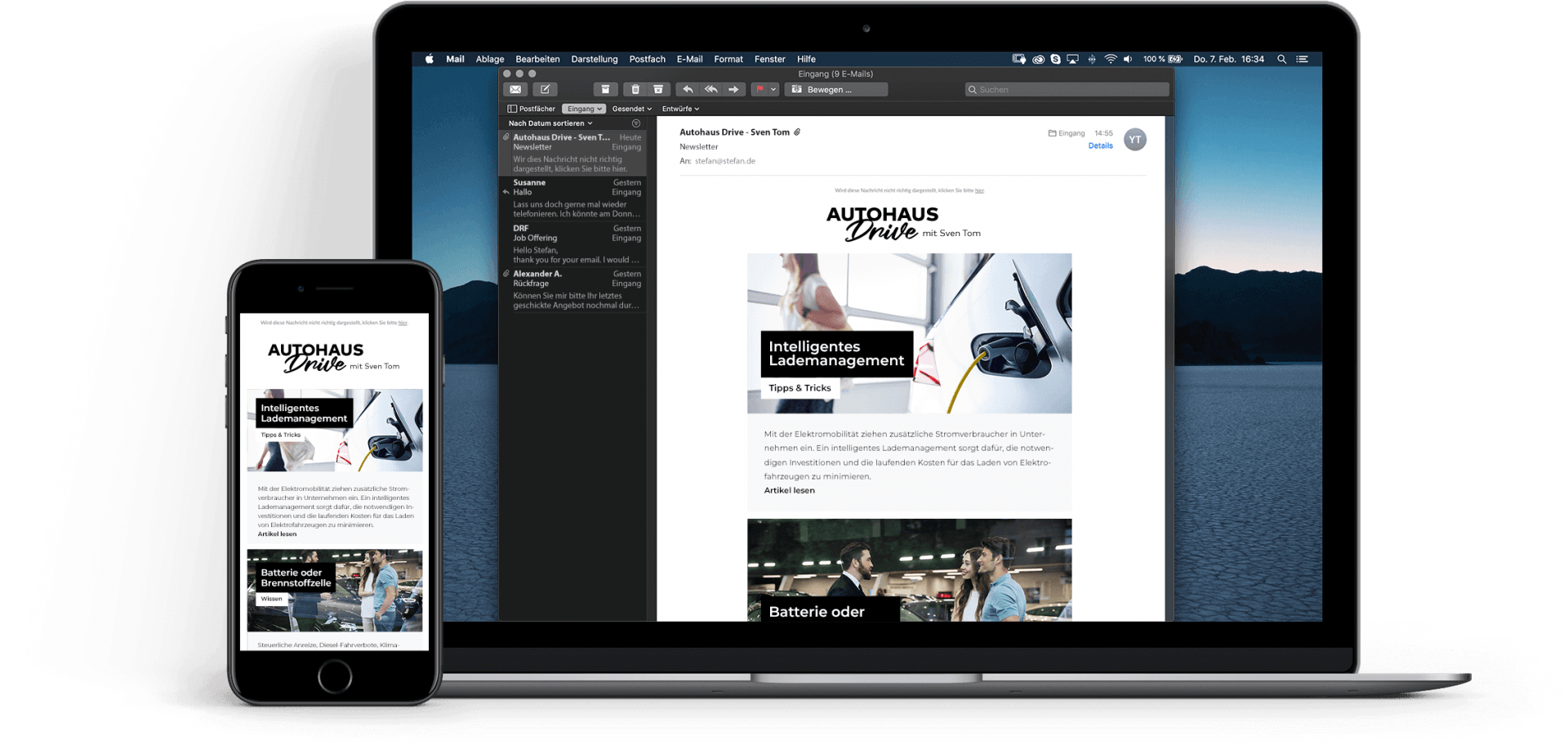Toggle the message list filter icon
The height and width of the screenshot is (750, 1568).
(636, 123)
